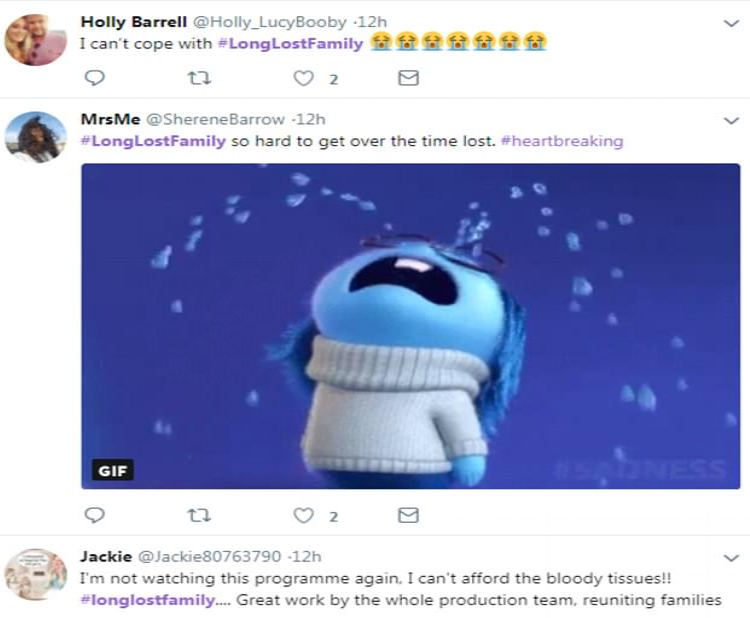View Jackie's profile avatar
750x618 pixels.
(36, 574)
